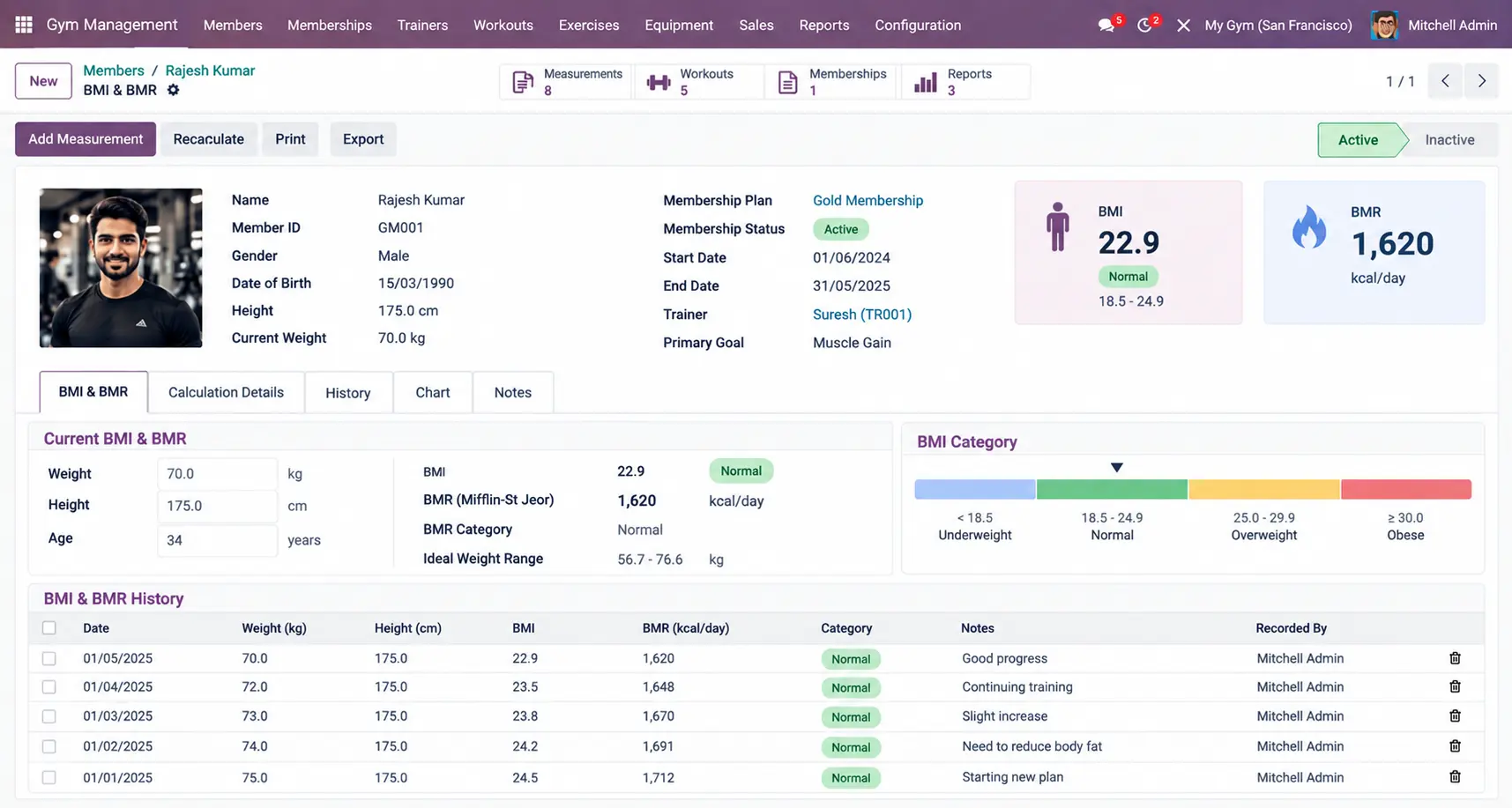Toggle select-all checkbox in history header
The height and width of the screenshot is (808, 1512).
pos(49,628)
